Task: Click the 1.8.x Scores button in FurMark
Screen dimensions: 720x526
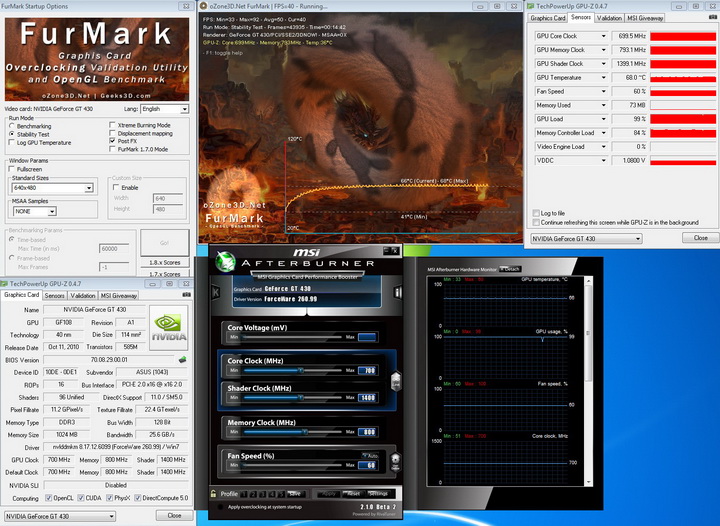Action: click(165, 263)
